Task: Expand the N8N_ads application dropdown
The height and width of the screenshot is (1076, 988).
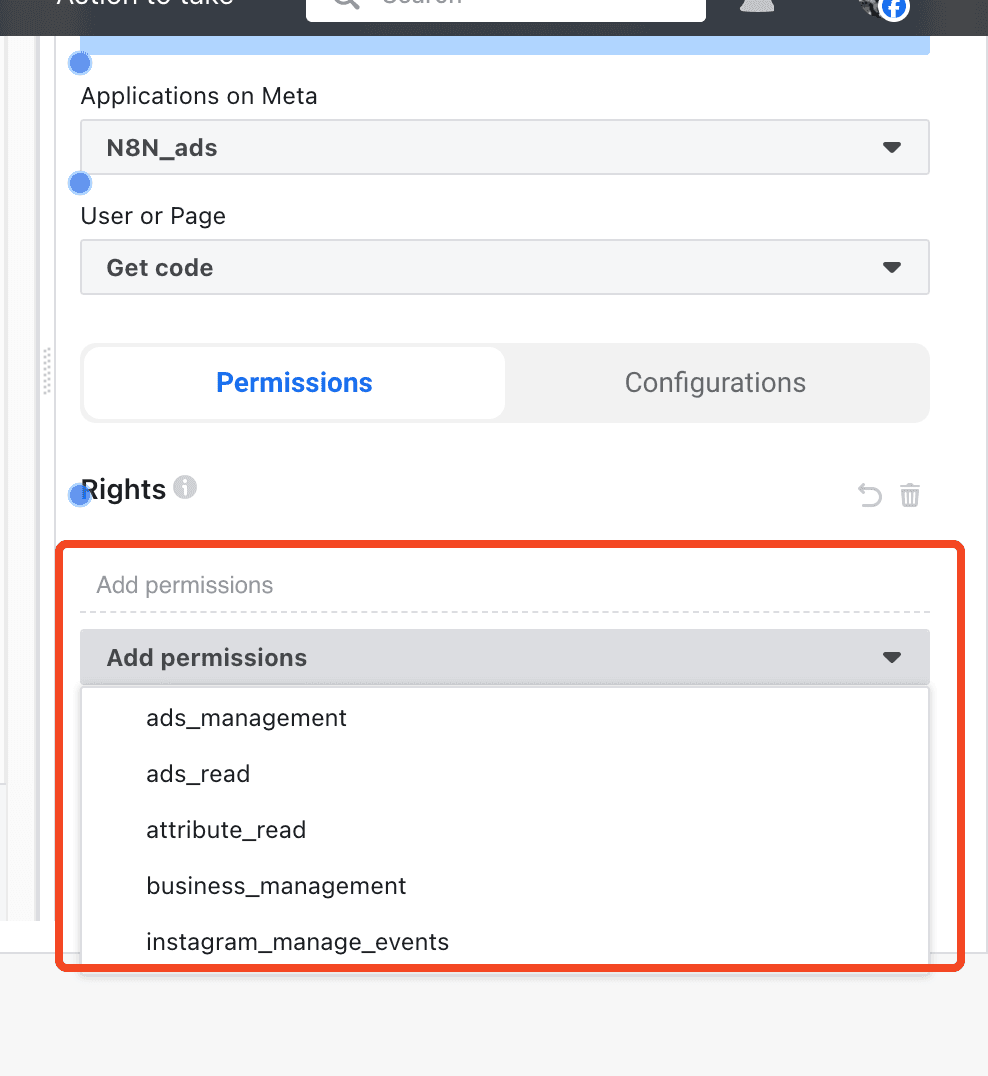Action: (505, 148)
